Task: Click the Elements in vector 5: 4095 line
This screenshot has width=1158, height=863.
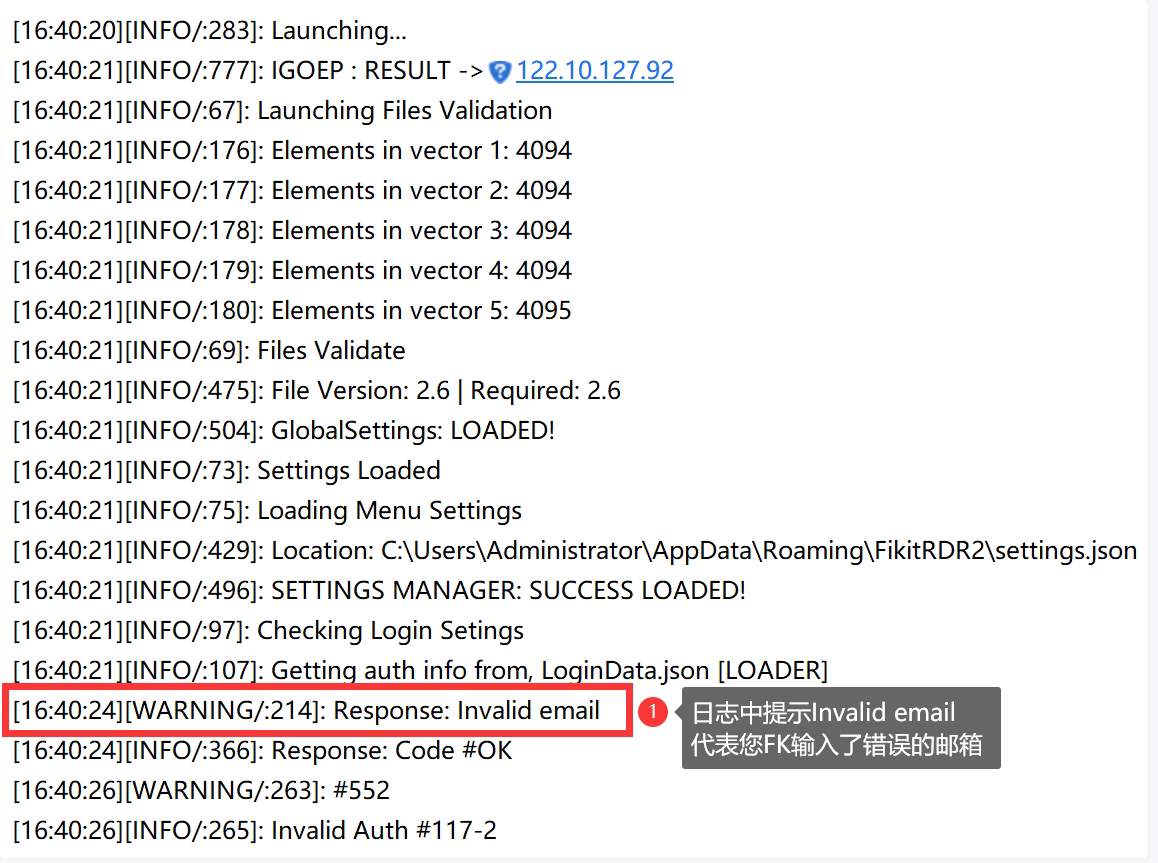Action: [292, 310]
